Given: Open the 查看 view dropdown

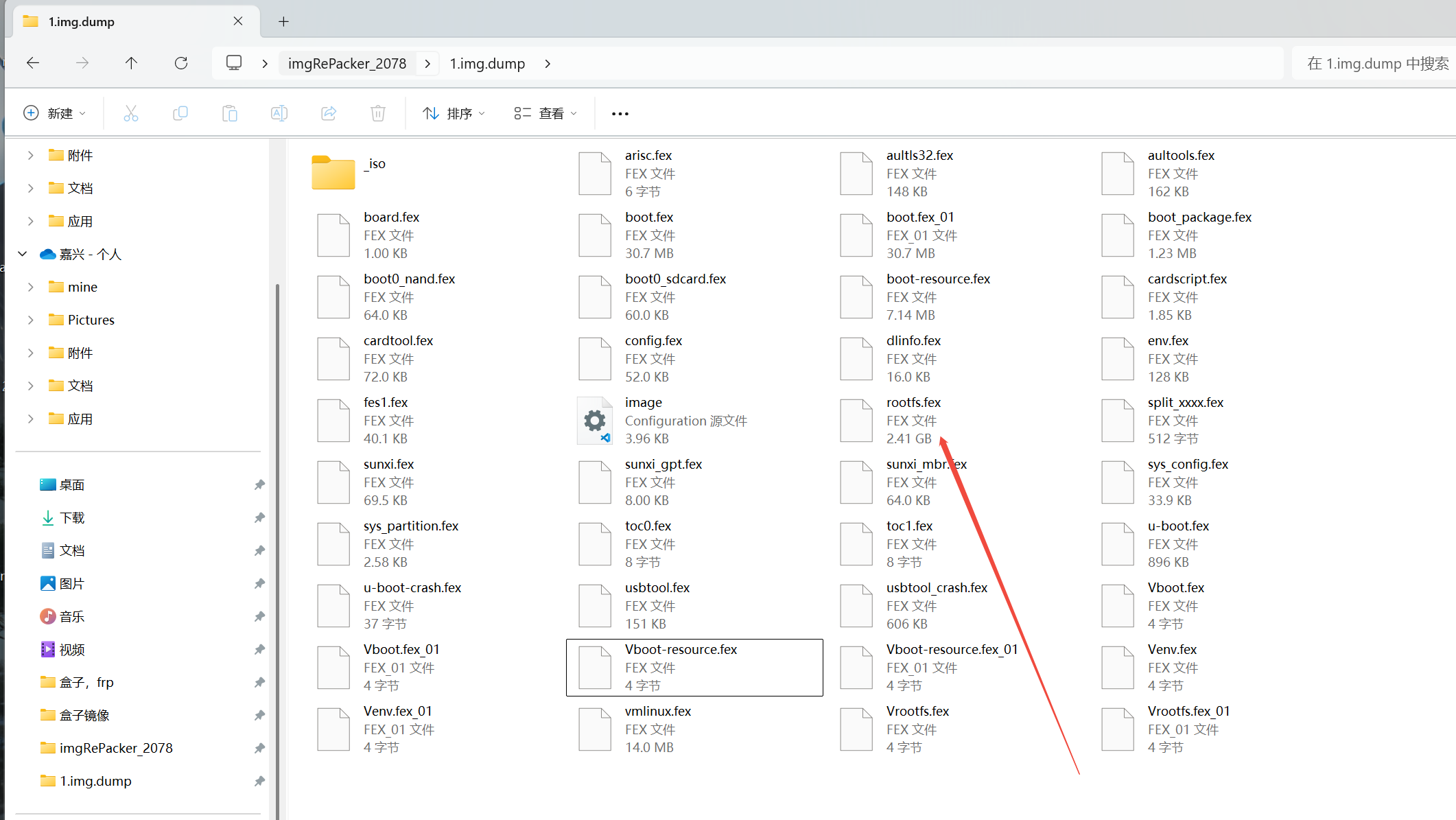Looking at the screenshot, I should click(x=545, y=113).
